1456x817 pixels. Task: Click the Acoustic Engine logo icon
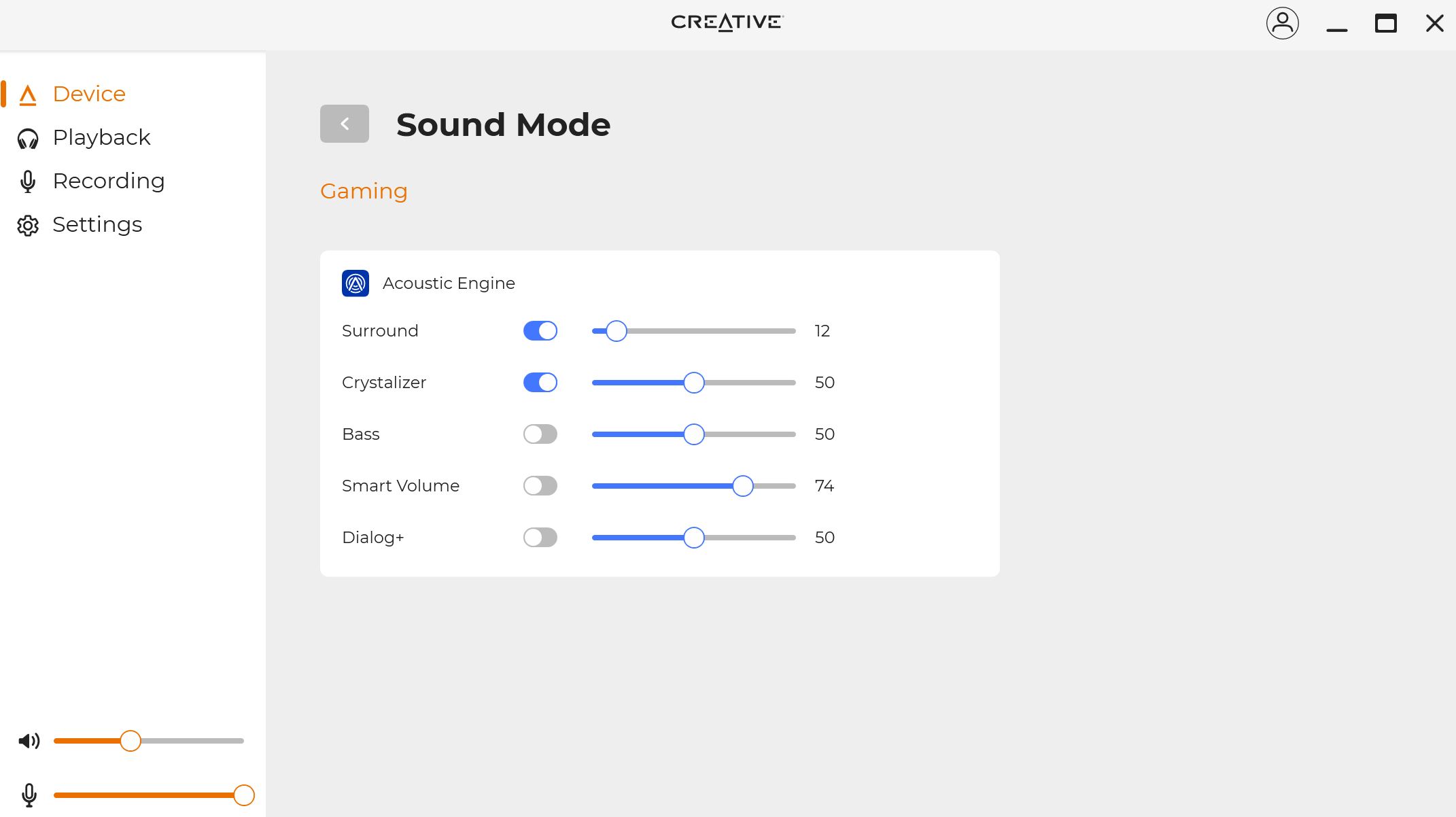point(356,283)
